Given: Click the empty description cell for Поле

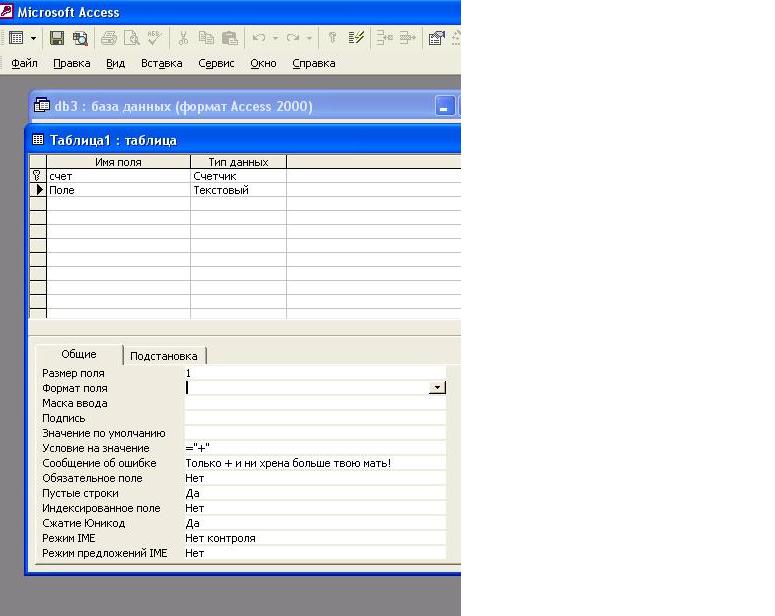Looking at the screenshot, I should (374, 190).
